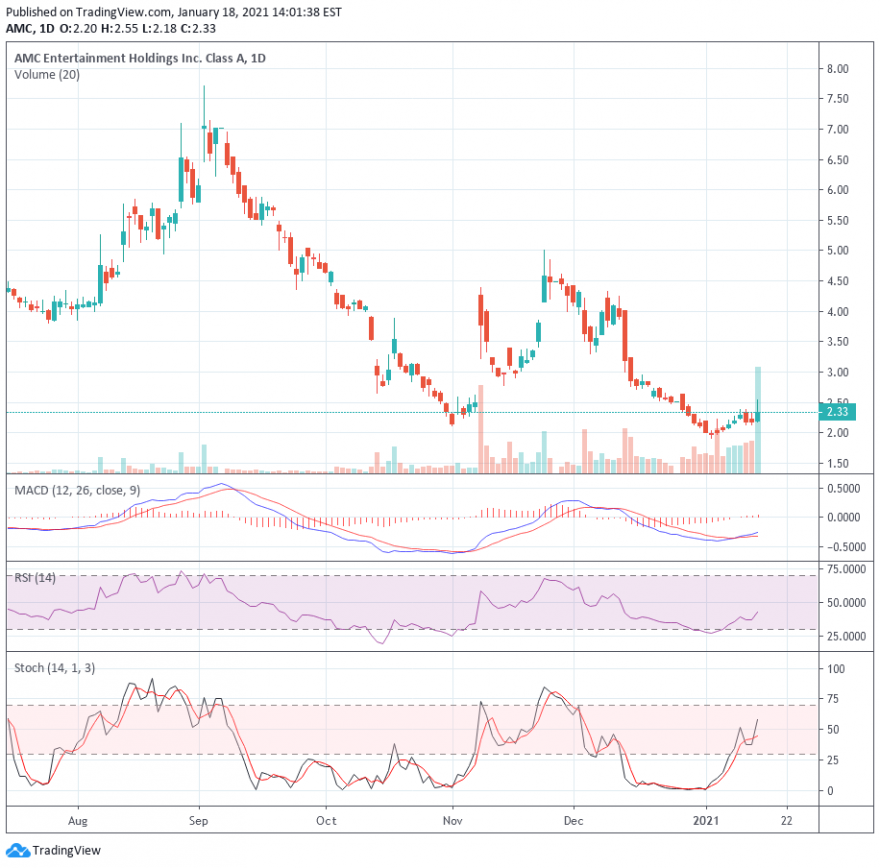Open the Volume (20) indicator label
The width and height of the screenshot is (880, 868).
tap(47, 75)
